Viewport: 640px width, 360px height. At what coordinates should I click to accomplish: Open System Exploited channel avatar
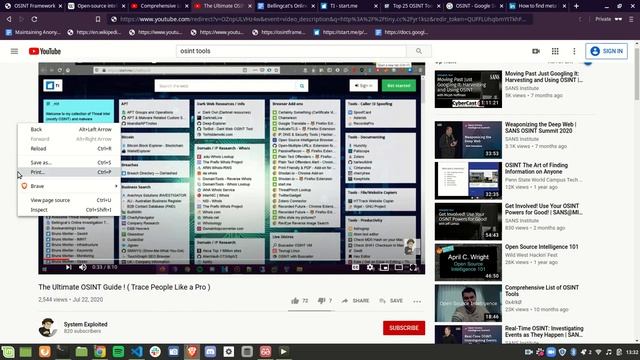coord(48,327)
